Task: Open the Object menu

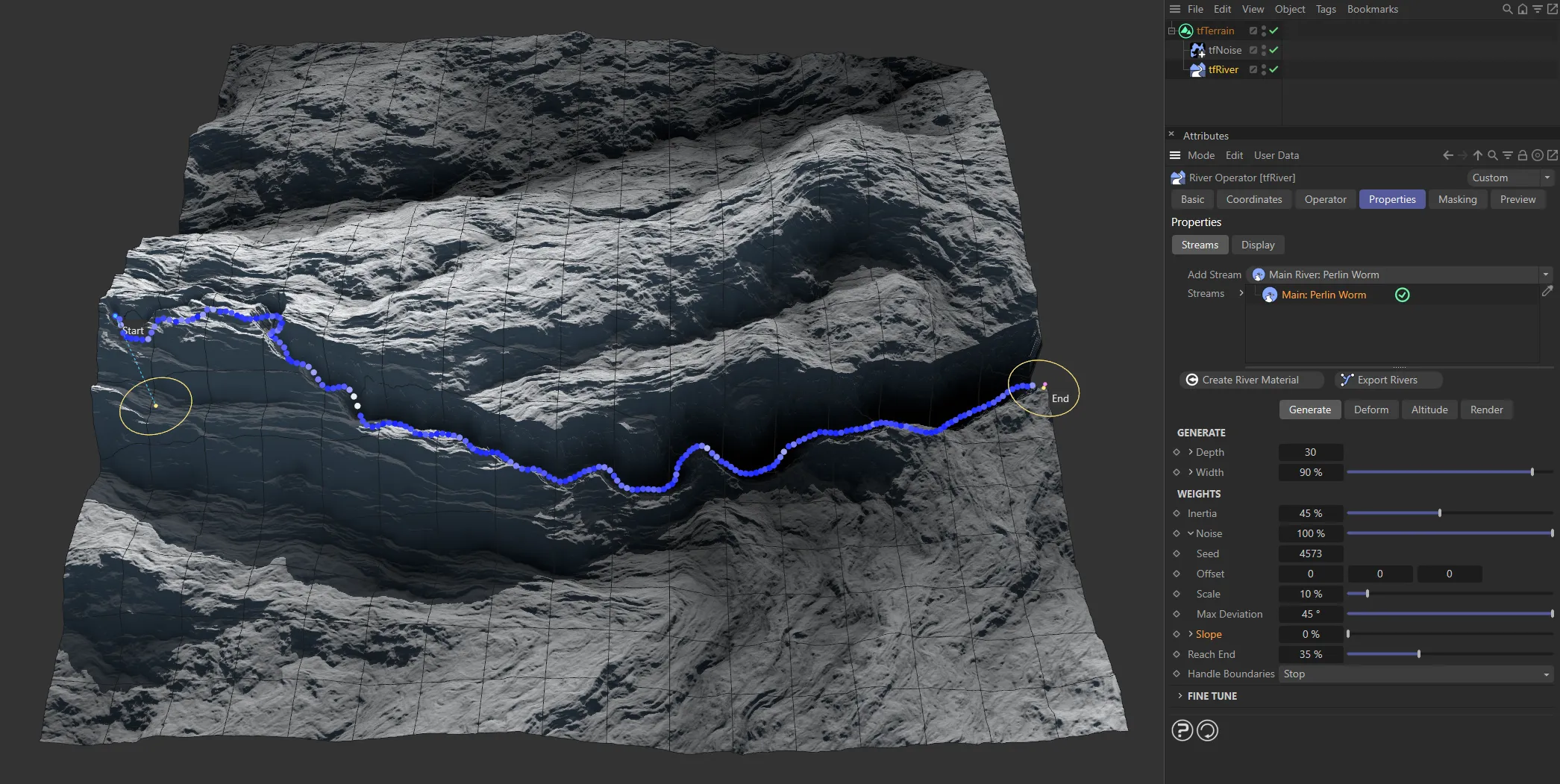Action: pyautogui.click(x=1290, y=9)
